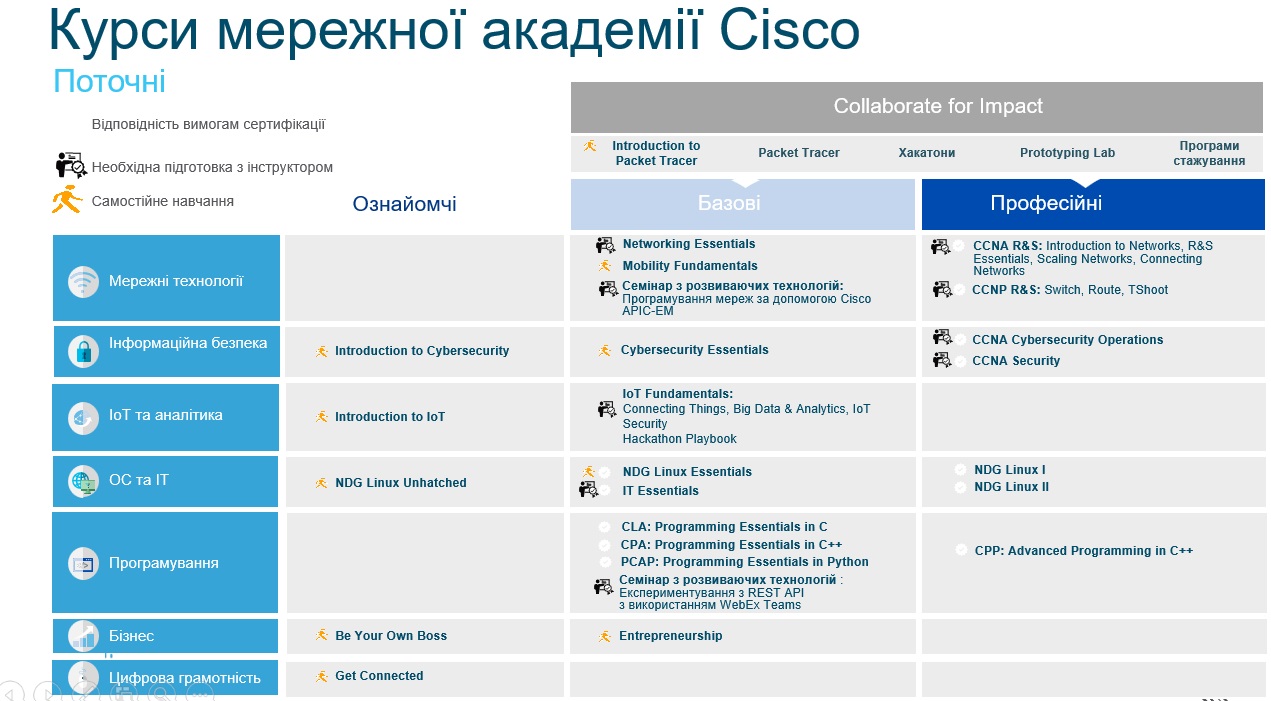Open the Мережні технології category

point(166,278)
